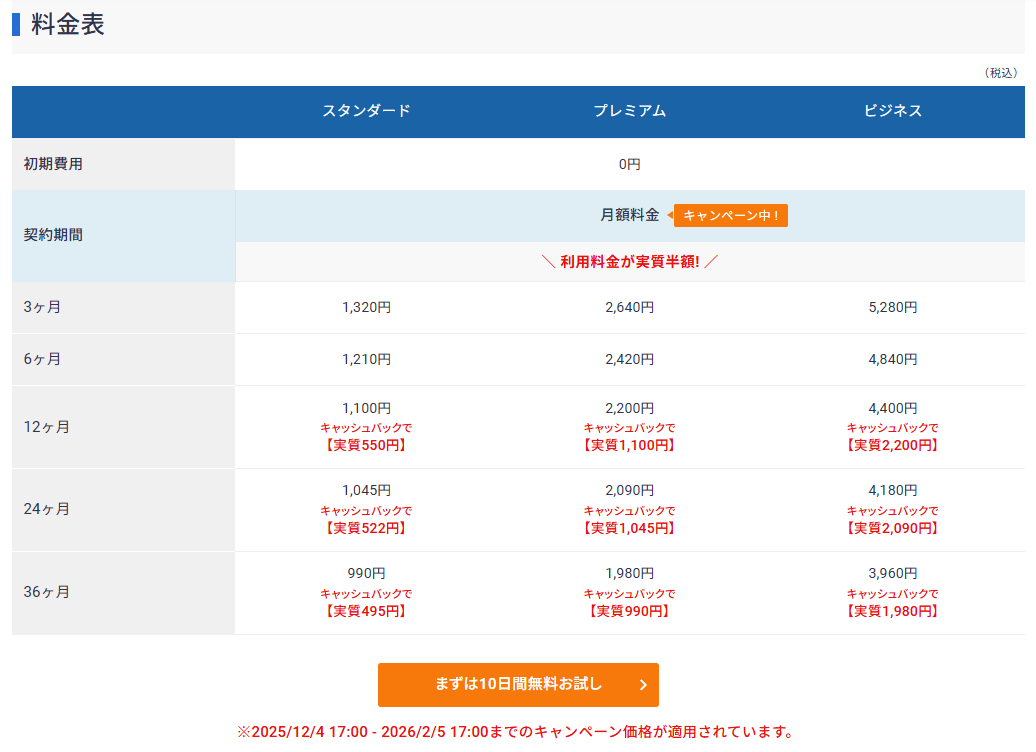Click the 料金表 page heading
Viewport: 1036px width, 752px height.
point(68,25)
